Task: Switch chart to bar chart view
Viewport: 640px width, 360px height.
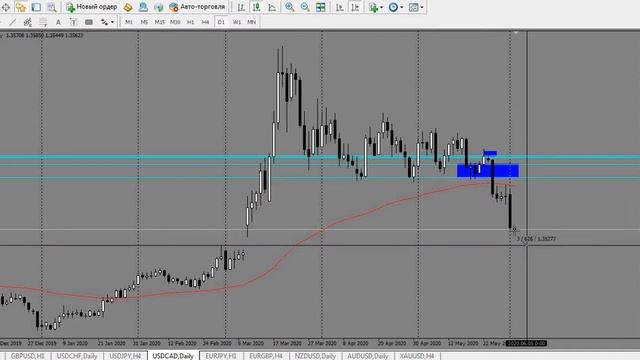Action: coord(241,7)
